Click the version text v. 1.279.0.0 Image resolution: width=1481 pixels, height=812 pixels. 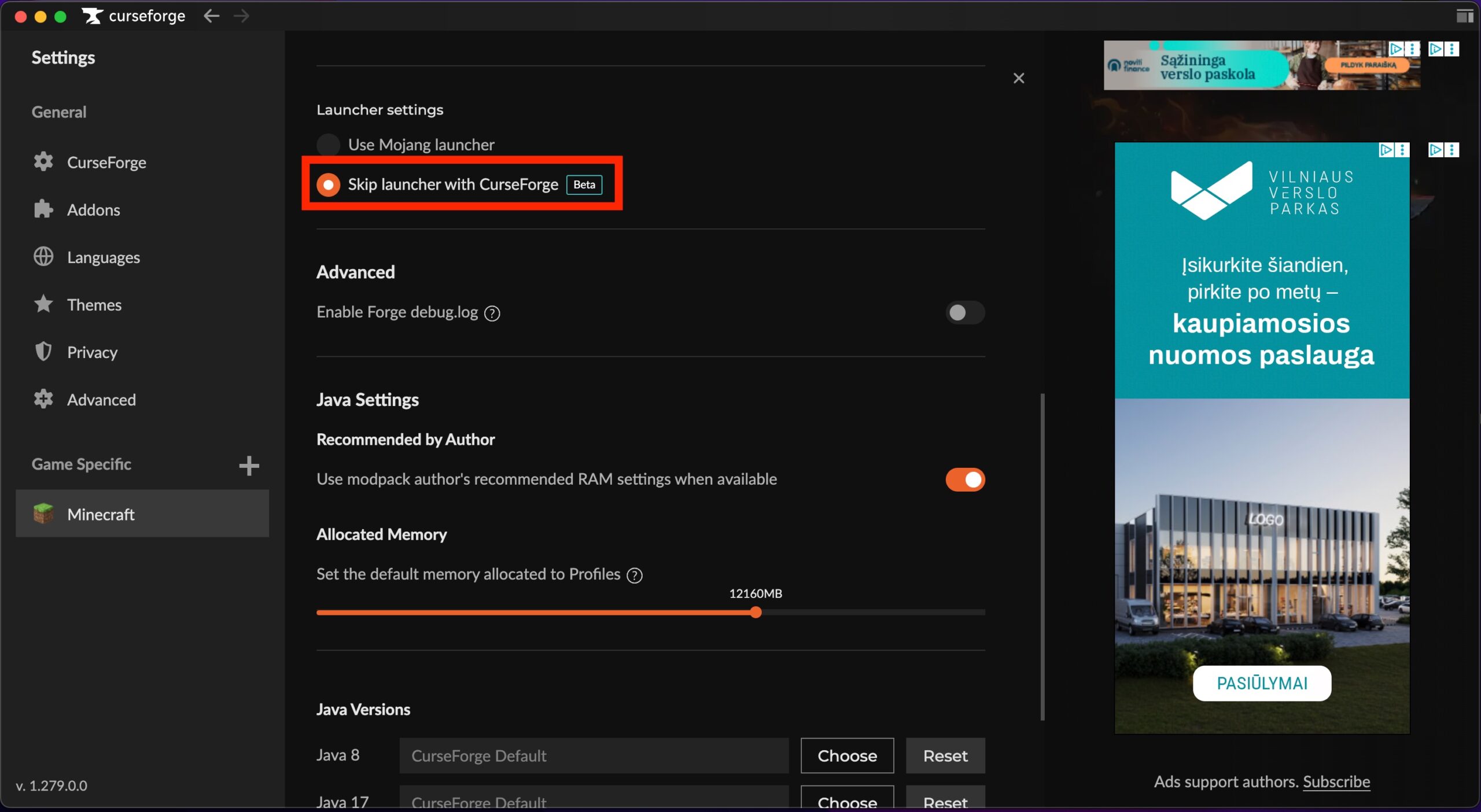[x=51, y=785]
